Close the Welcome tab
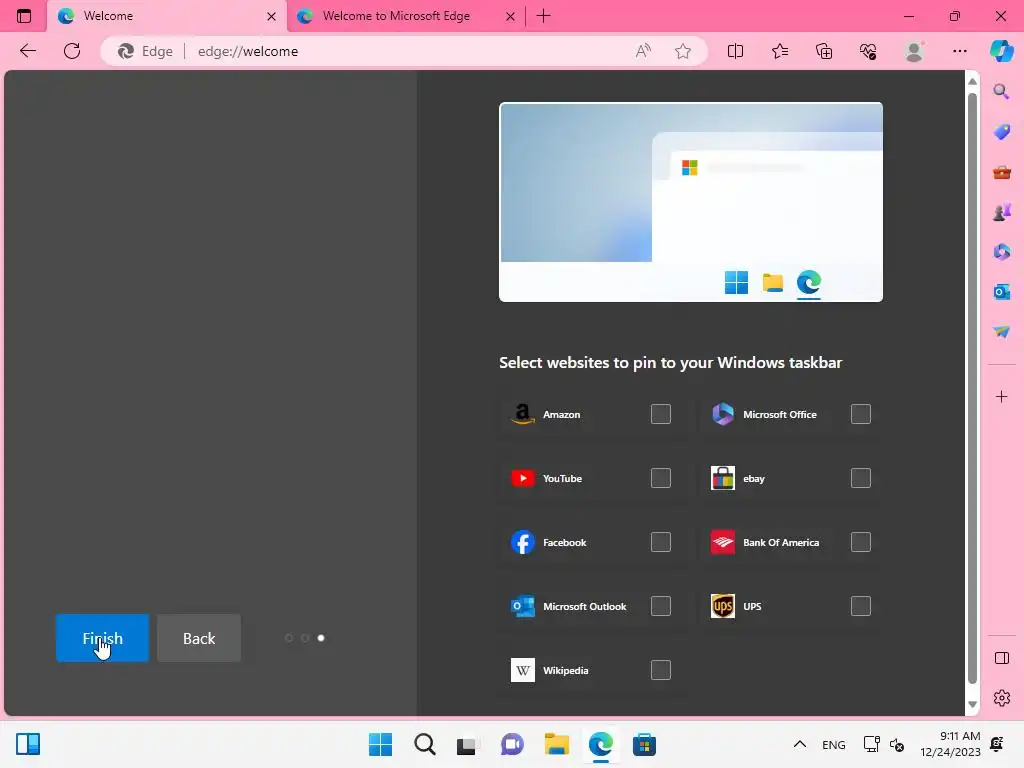Viewport: 1024px width, 768px height. coord(271,16)
